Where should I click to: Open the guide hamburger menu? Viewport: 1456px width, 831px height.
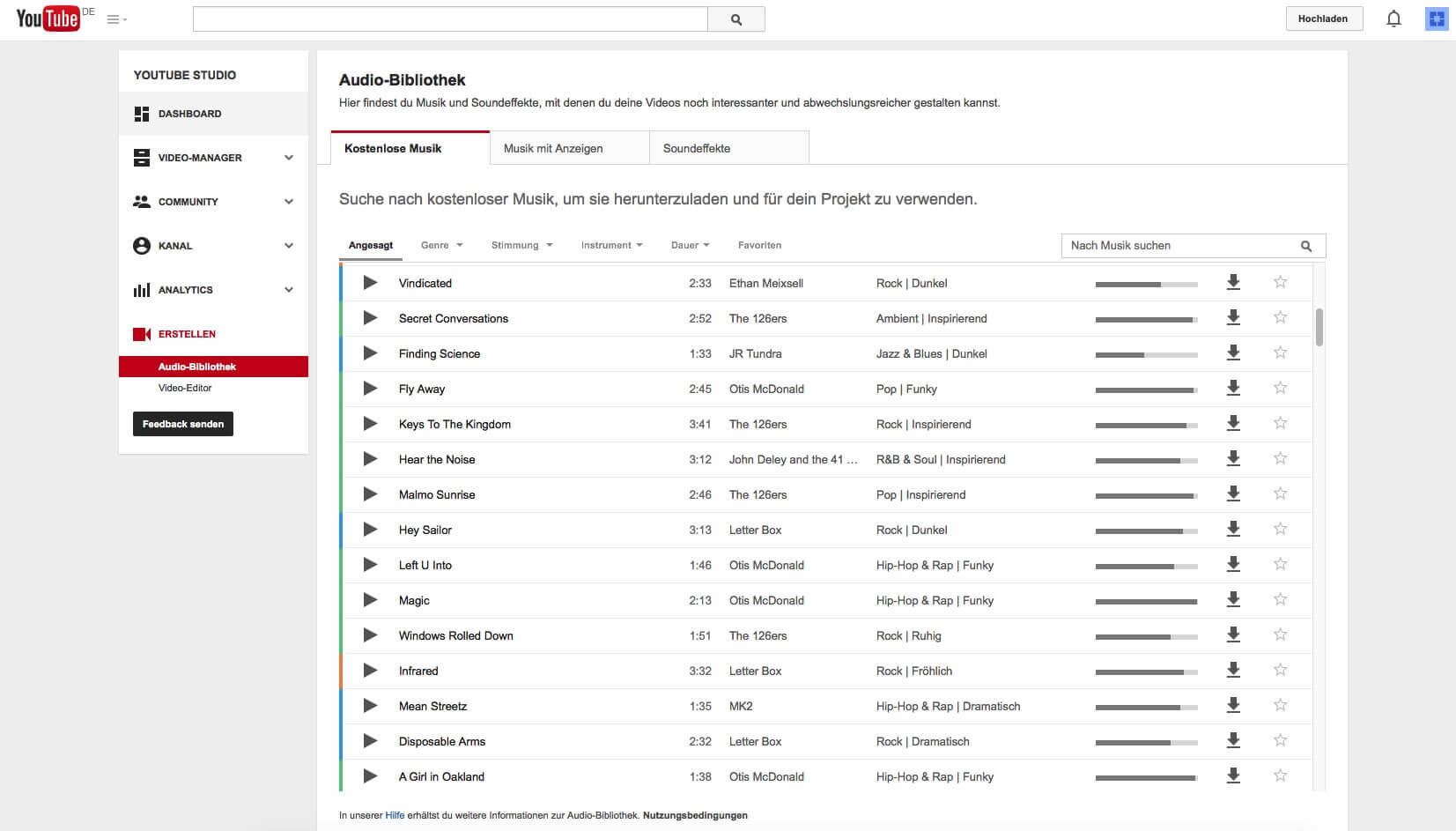[116, 19]
